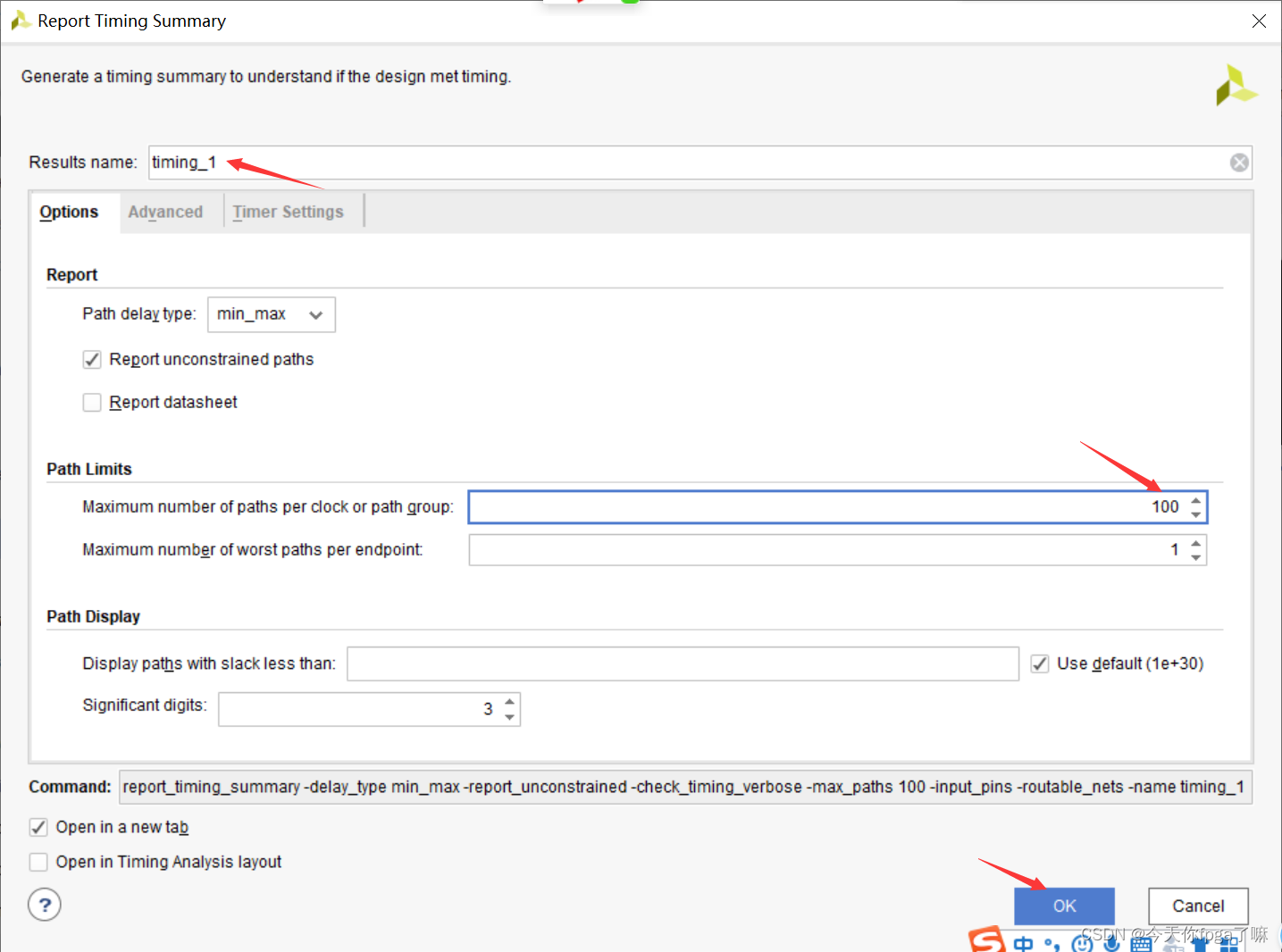The height and width of the screenshot is (952, 1282).
Task: Click the OK button
Action: (x=1064, y=906)
